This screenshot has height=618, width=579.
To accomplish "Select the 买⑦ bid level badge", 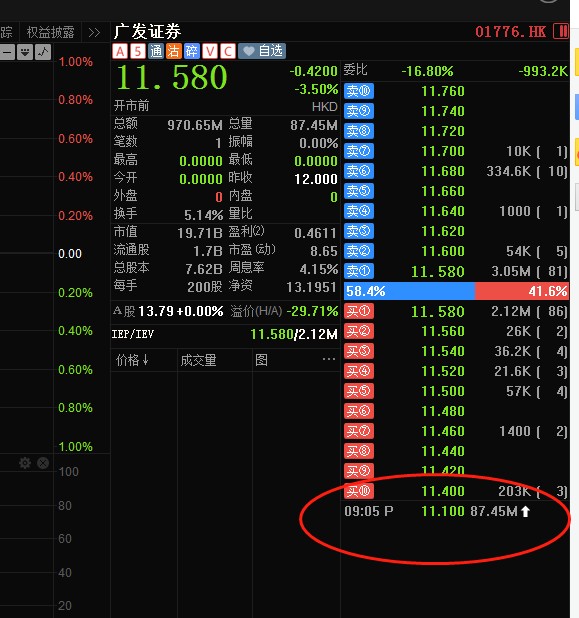I will point(359,431).
